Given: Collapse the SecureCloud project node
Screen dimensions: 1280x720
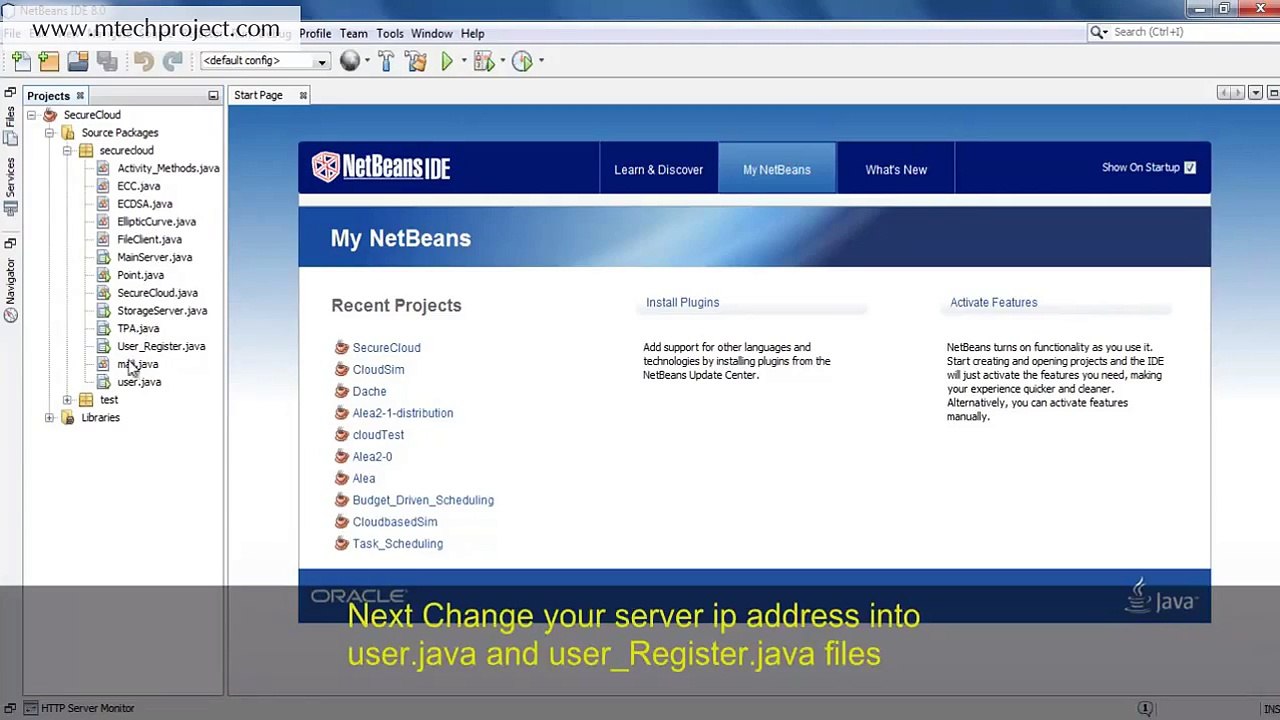Looking at the screenshot, I should [31, 115].
